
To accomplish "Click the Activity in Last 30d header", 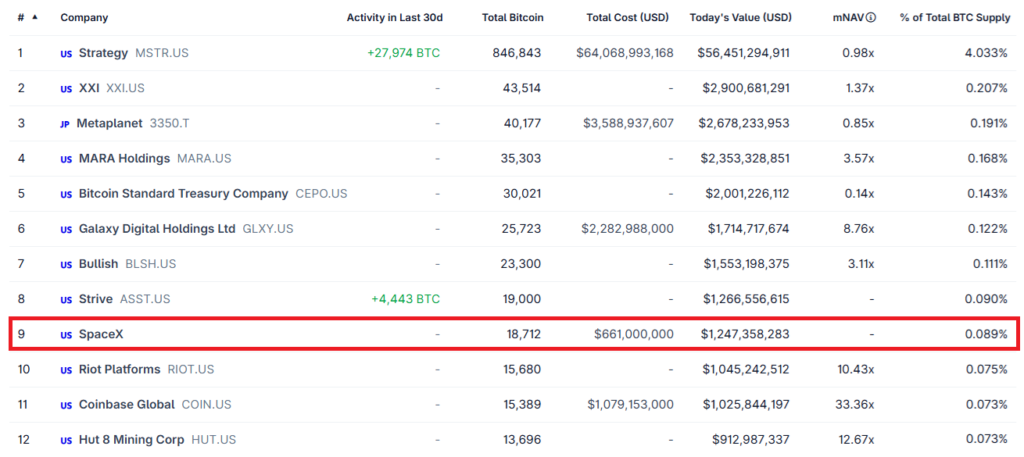I will coord(394,18).
